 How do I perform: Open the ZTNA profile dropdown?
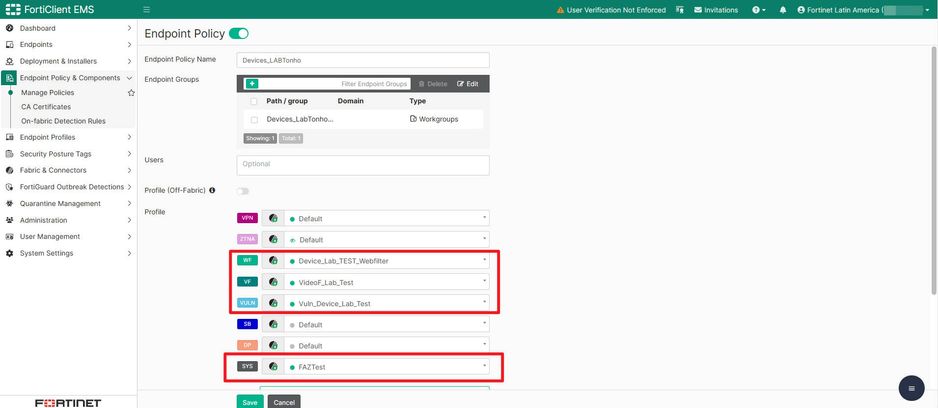click(387, 239)
